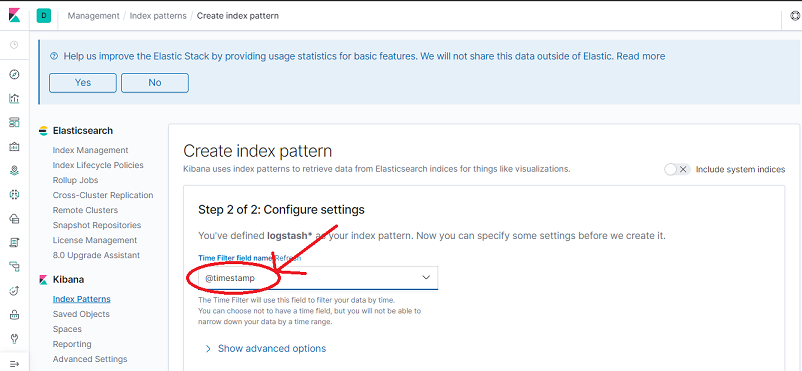The image size is (802, 371).
Task: Open Logs via the document icon
Action: (14, 243)
